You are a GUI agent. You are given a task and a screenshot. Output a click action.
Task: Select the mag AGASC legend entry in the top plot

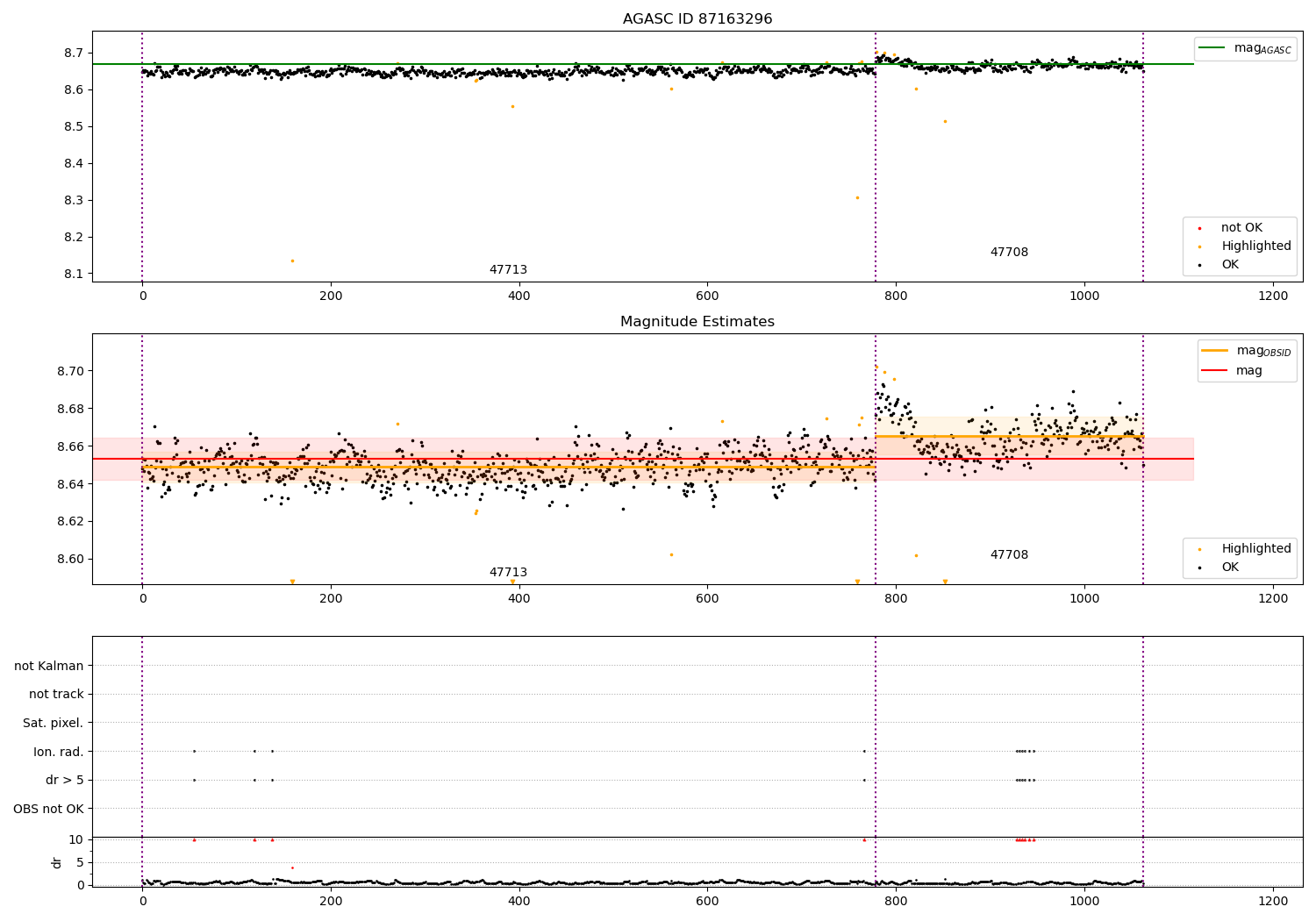1245,48
